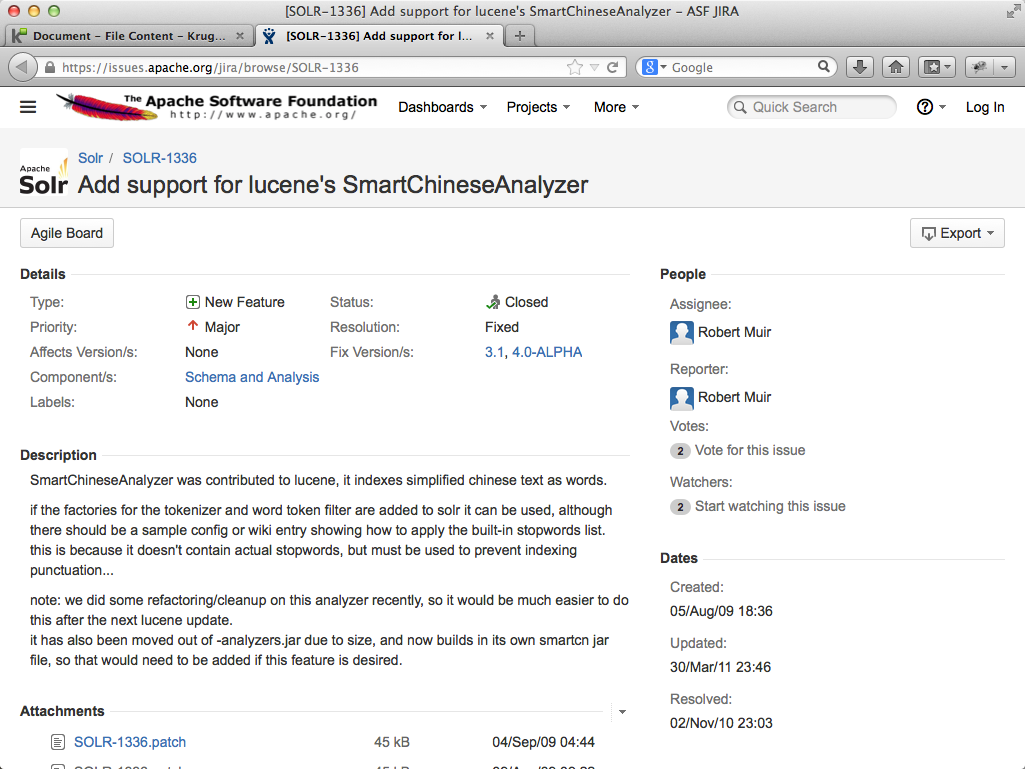This screenshot has height=769, width=1025.
Task: Choose search engine via Google icon dropdown
Action: coord(654,67)
